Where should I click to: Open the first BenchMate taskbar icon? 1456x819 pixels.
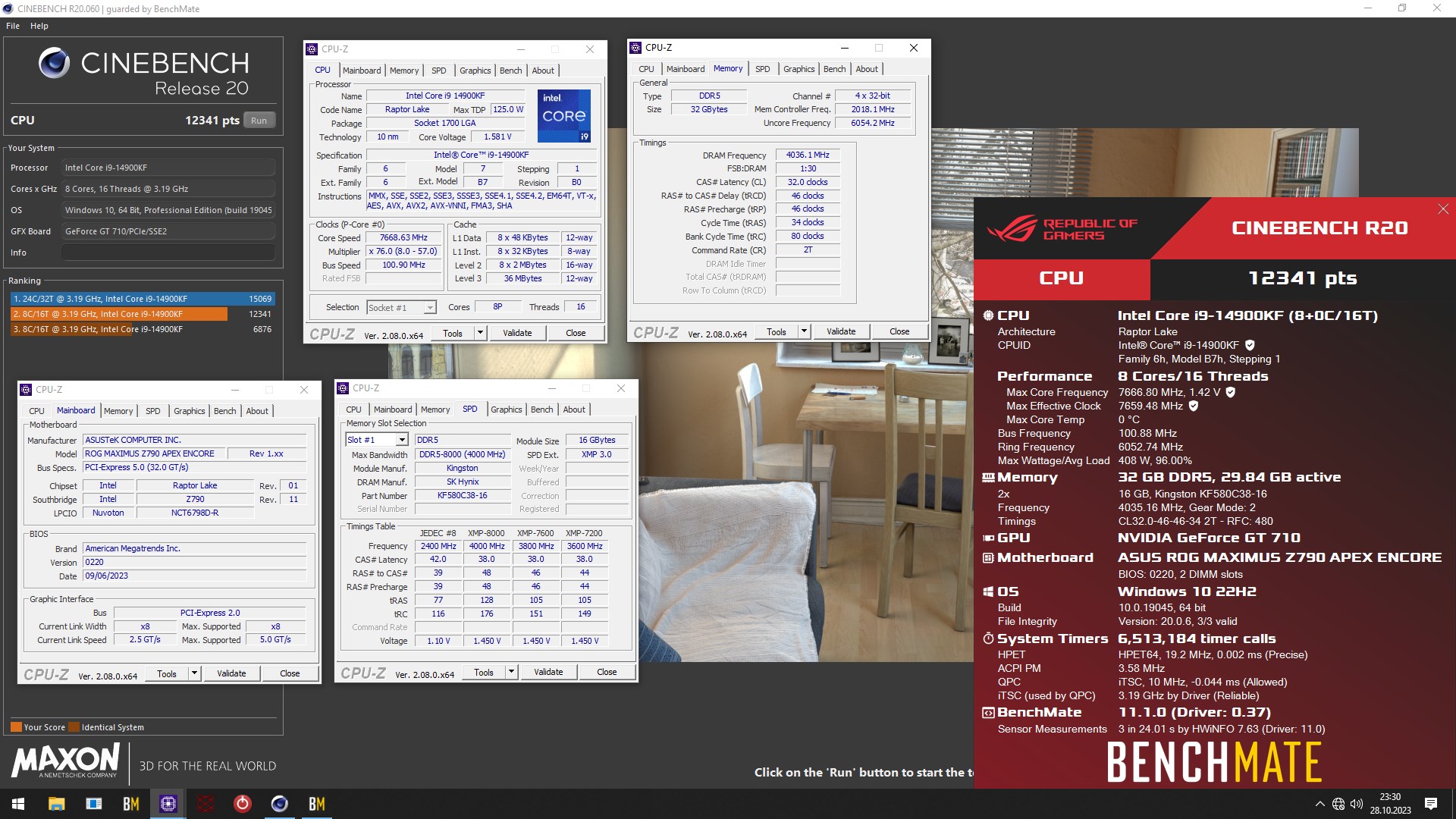pyautogui.click(x=130, y=804)
